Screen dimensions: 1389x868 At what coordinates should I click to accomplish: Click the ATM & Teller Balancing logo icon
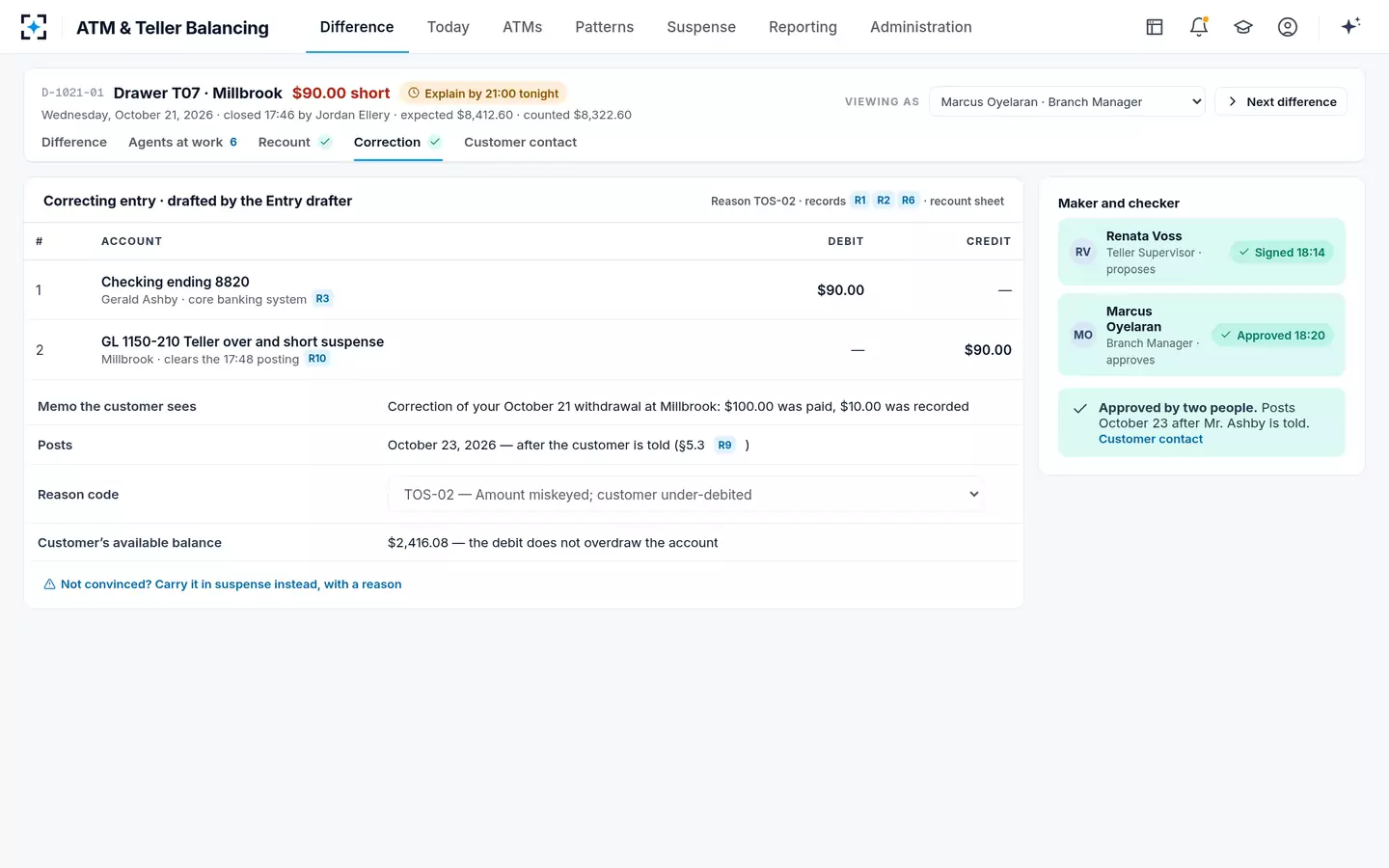[34, 27]
